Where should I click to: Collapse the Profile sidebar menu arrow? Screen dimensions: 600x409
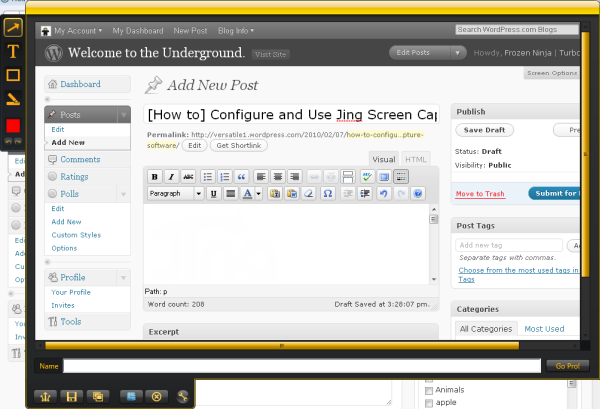tap(123, 277)
